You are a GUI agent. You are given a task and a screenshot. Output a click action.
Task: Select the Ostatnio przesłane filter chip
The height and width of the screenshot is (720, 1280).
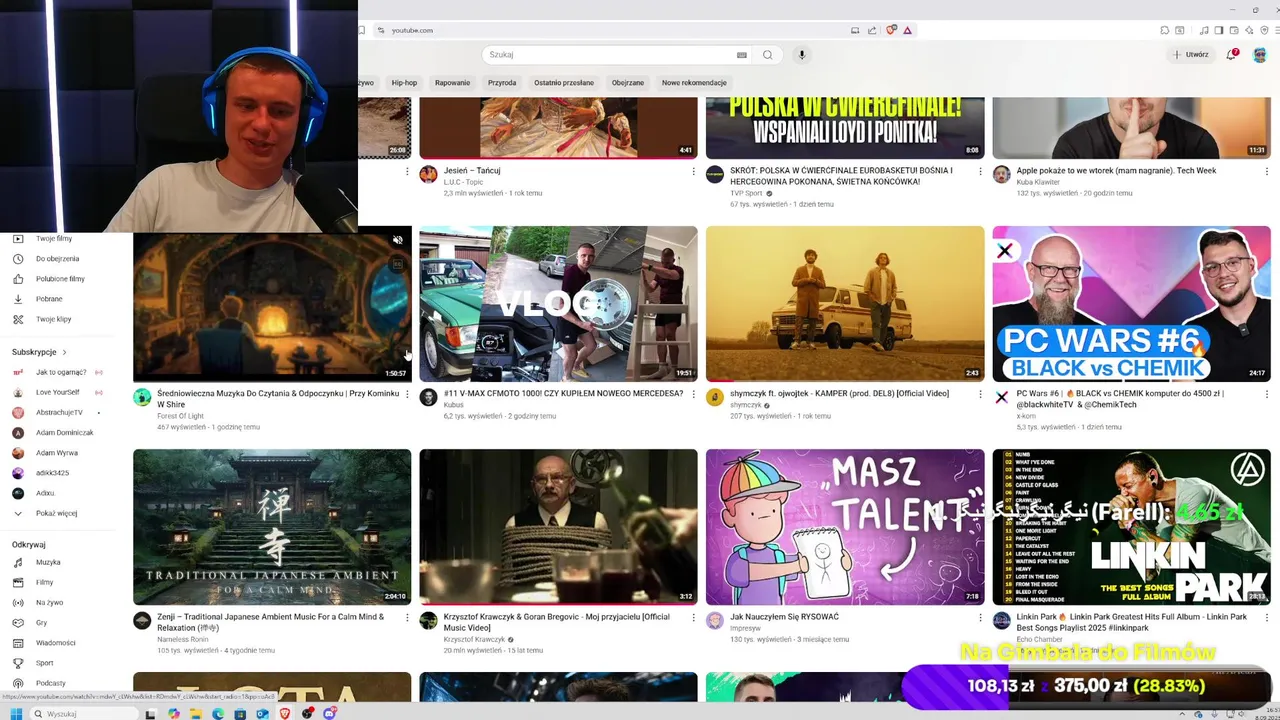[564, 83]
